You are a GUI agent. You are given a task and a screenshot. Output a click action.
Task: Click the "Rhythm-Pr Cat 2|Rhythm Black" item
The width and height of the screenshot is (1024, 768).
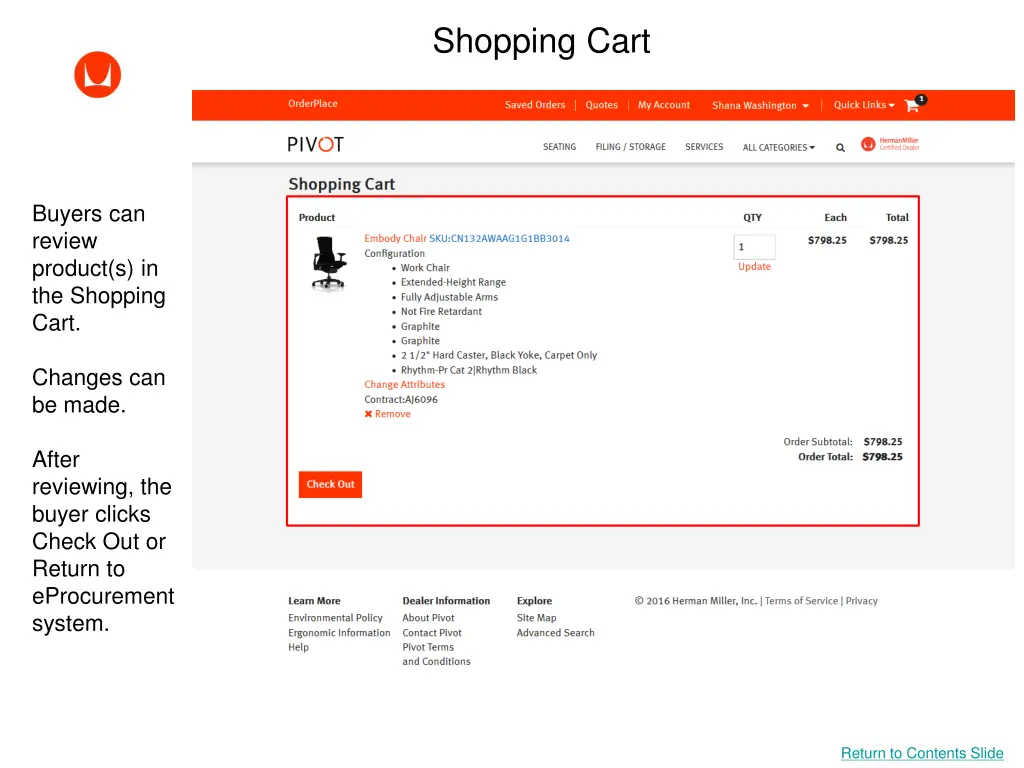(x=469, y=370)
